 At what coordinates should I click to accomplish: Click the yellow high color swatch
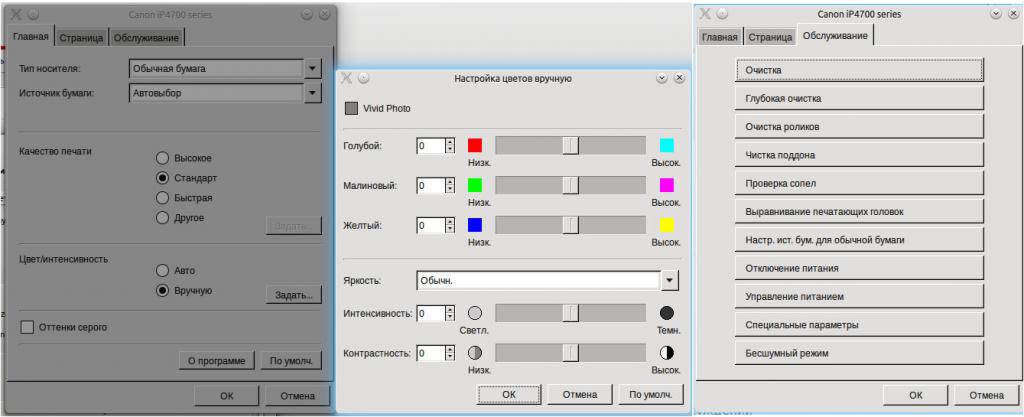[x=666, y=225]
